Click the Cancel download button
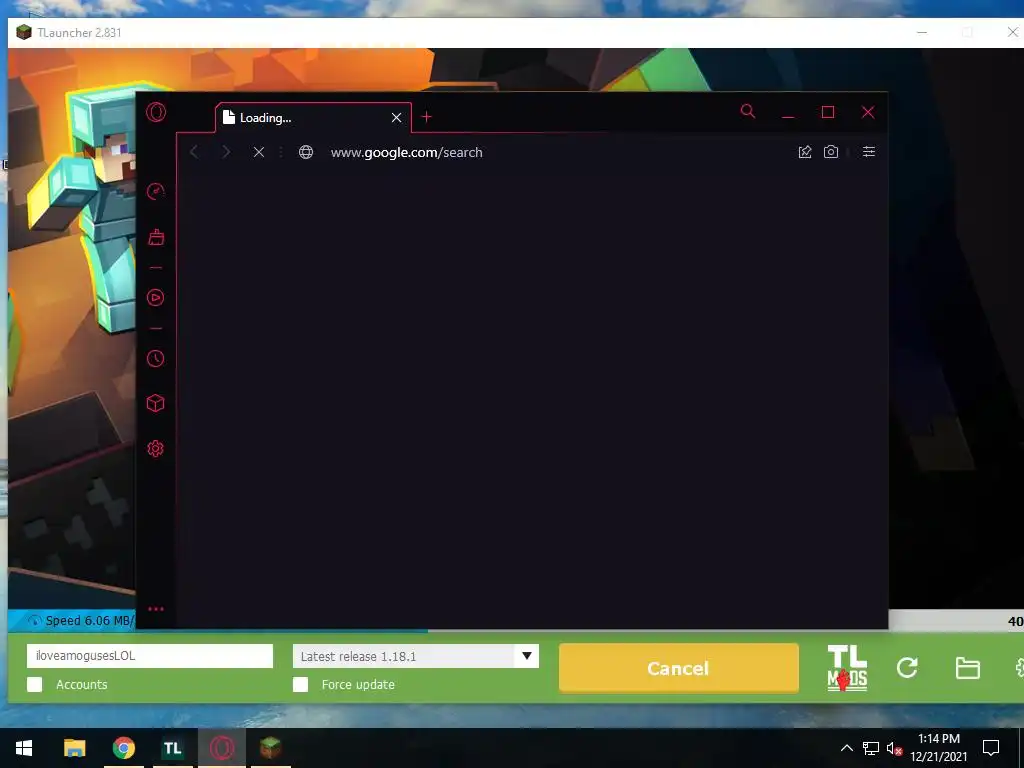 point(679,668)
